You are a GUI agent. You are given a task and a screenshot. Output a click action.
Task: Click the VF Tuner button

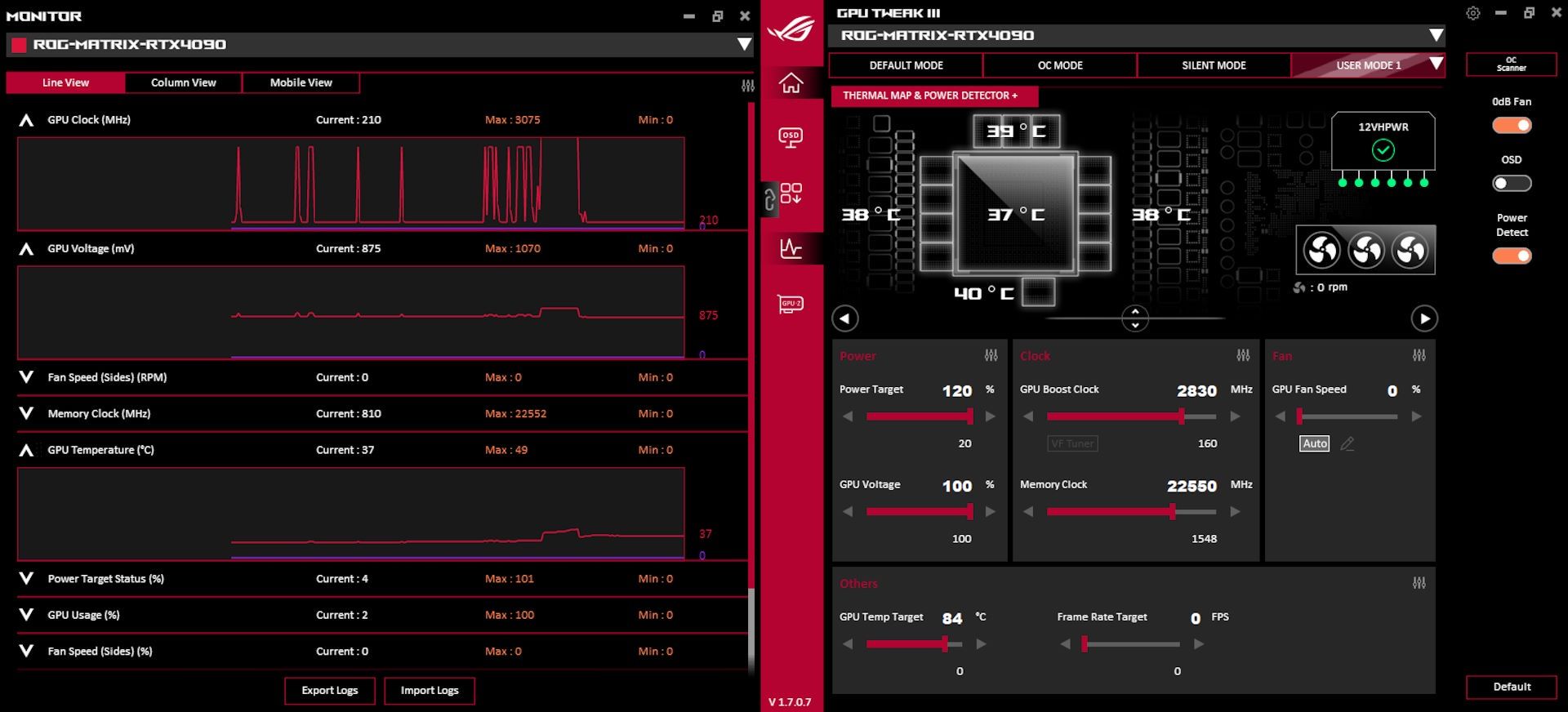[1072, 443]
